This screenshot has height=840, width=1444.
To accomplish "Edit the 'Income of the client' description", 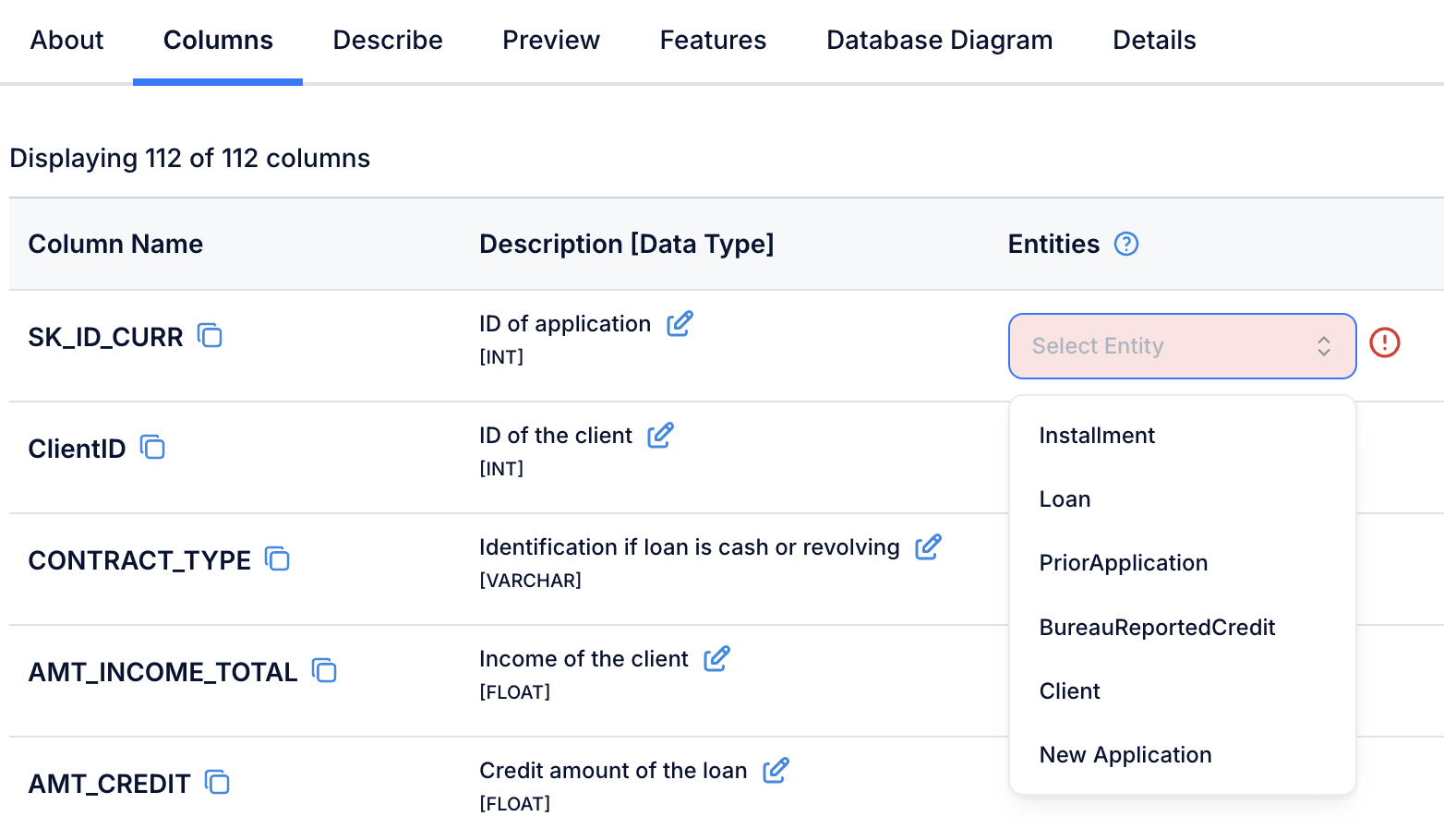I will coord(716,659).
